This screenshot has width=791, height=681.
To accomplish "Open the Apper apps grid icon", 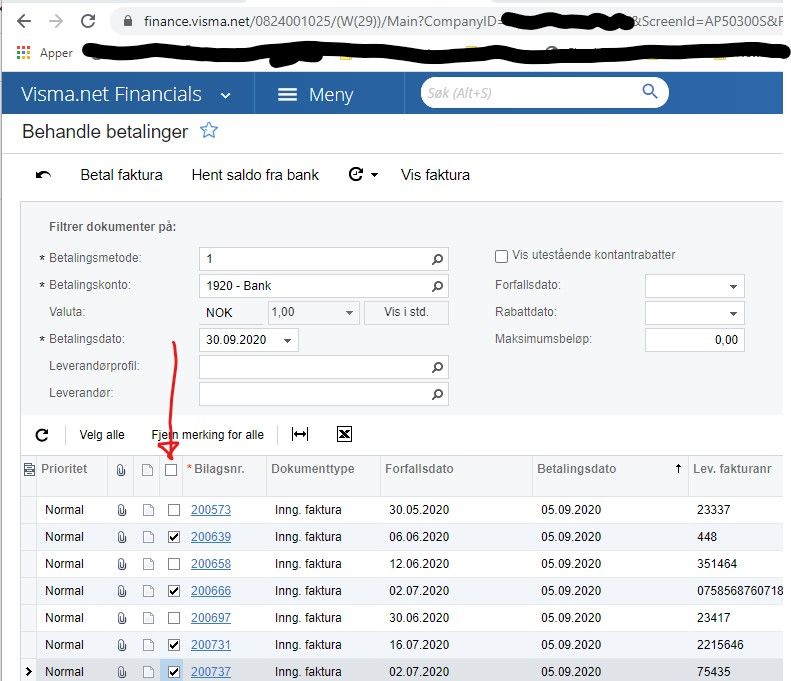I will tap(23, 52).
